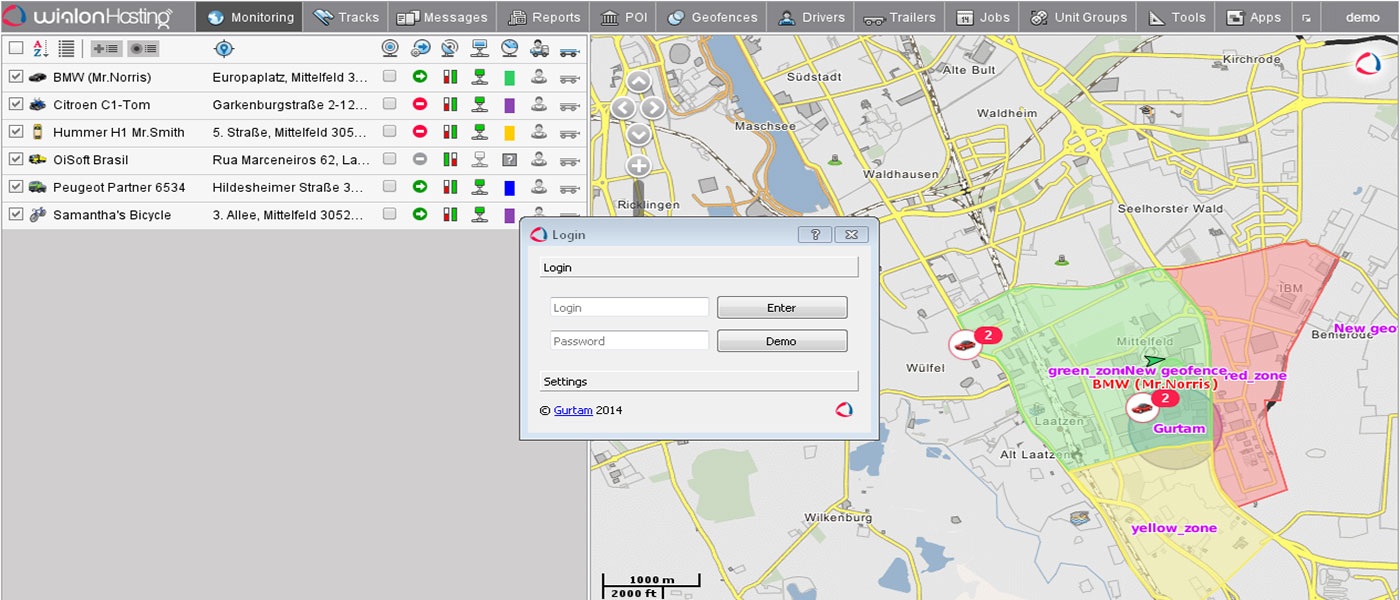1400x600 pixels.
Task: Click the window icon next to Apps
Action: click(1306, 18)
